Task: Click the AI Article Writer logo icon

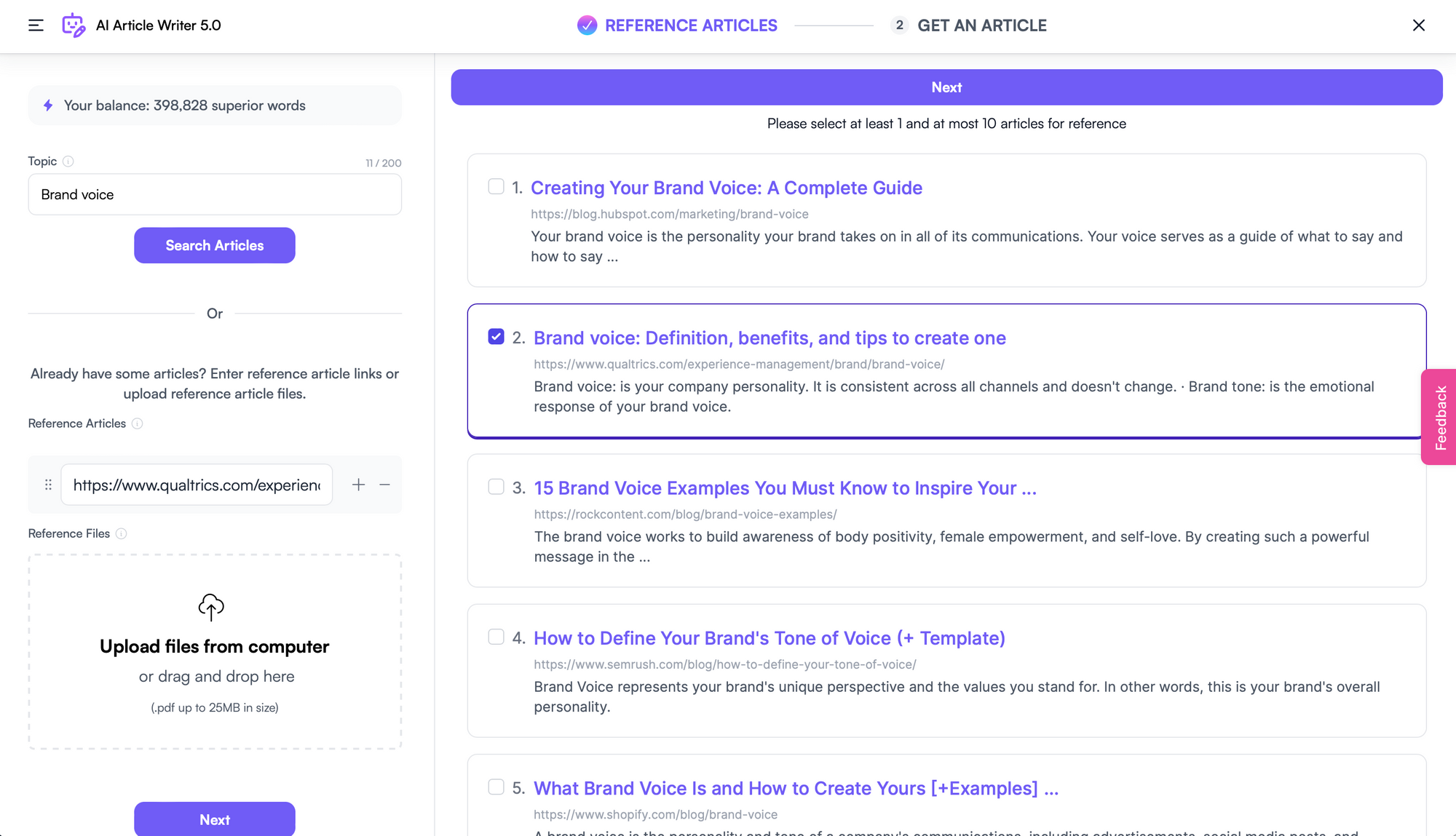Action: click(74, 24)
